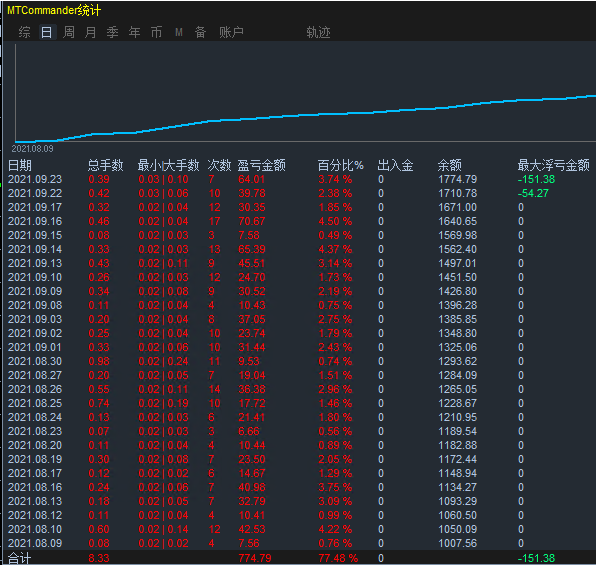Image resolution: width=596 pixels, height=565 pixels.
Task: Click the 2021.08.09 chart date marker
Action: [x=32, y=149]
